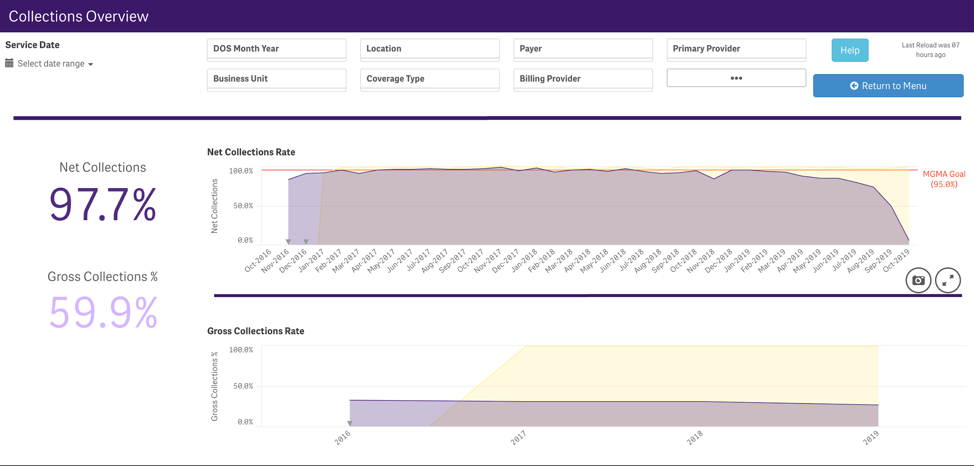Click the Oct-2016 axis label

point(257,261)
